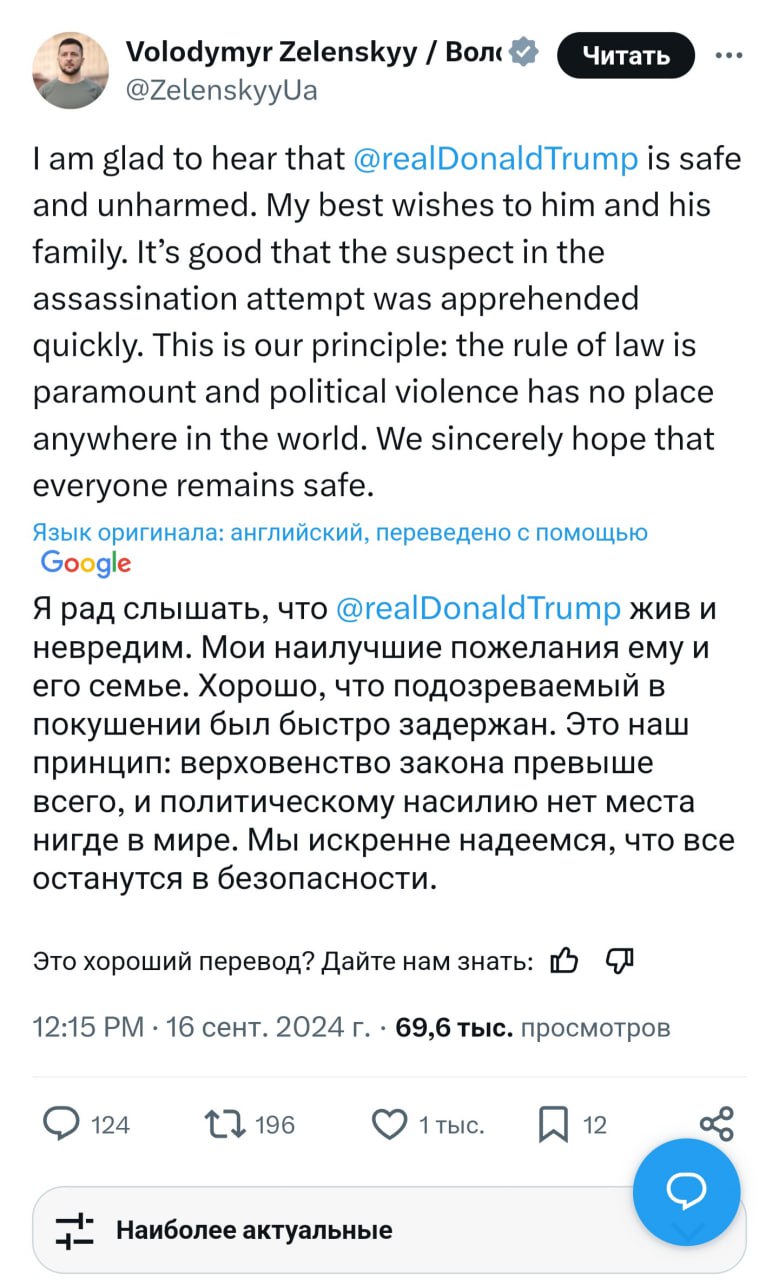Click @realDonaldTrump mention in the Russian translation

coord(477,609)
